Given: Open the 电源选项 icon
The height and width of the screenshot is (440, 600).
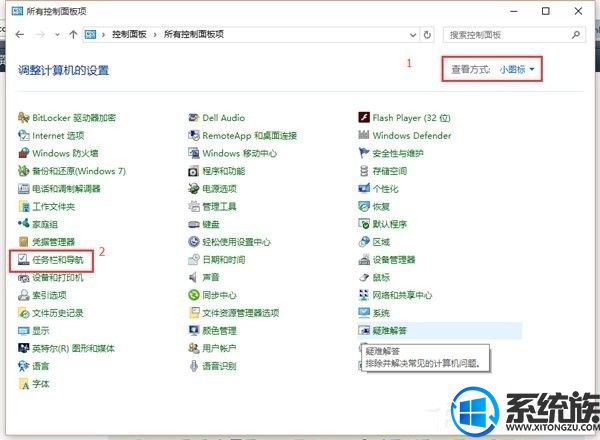Looking at the screenshot, I should [x=194, y=189].
